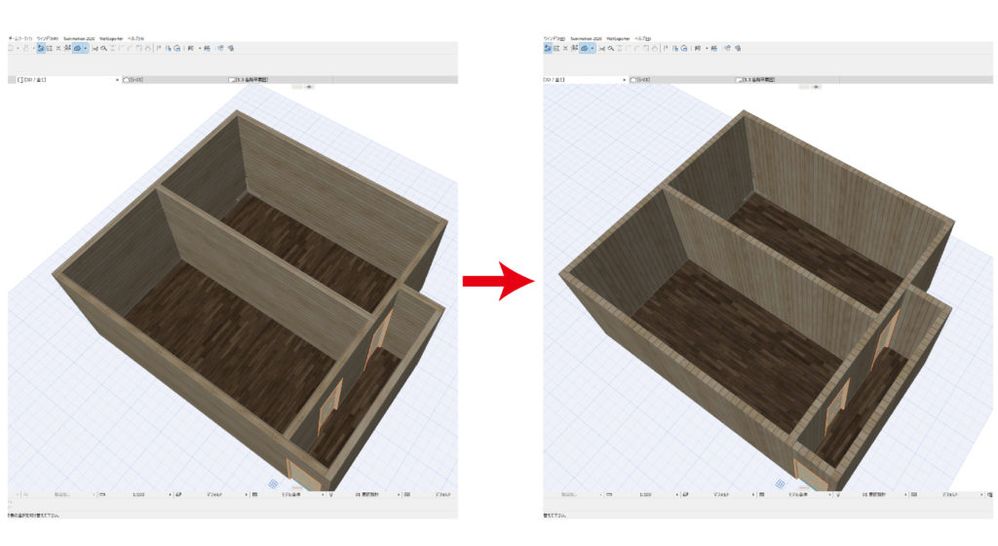Screen dimensions: 998x546
Task: Open Twinmotion 2020 menu in right screenshot
Action: click(x=586, y=39)
